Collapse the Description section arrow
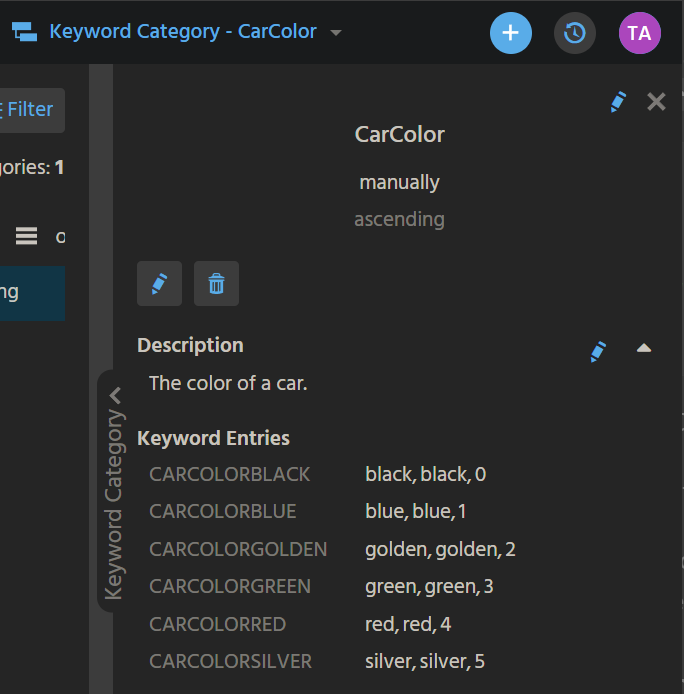Screen dimensions: 684x694 coord(644,349)
